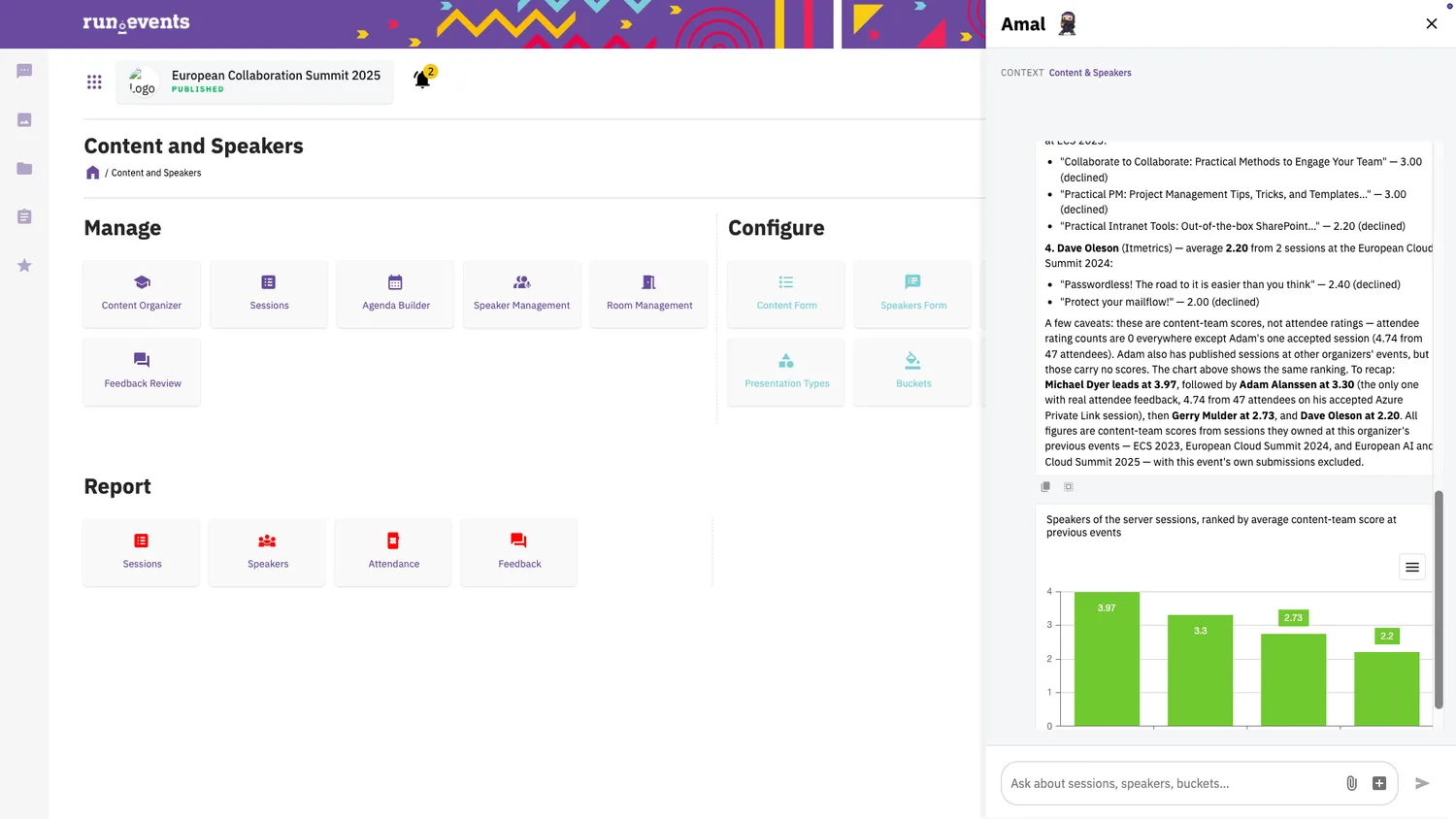Open Feedback Review tile
Viewport: 1456px width, 819px height.
tap(142, 372)
